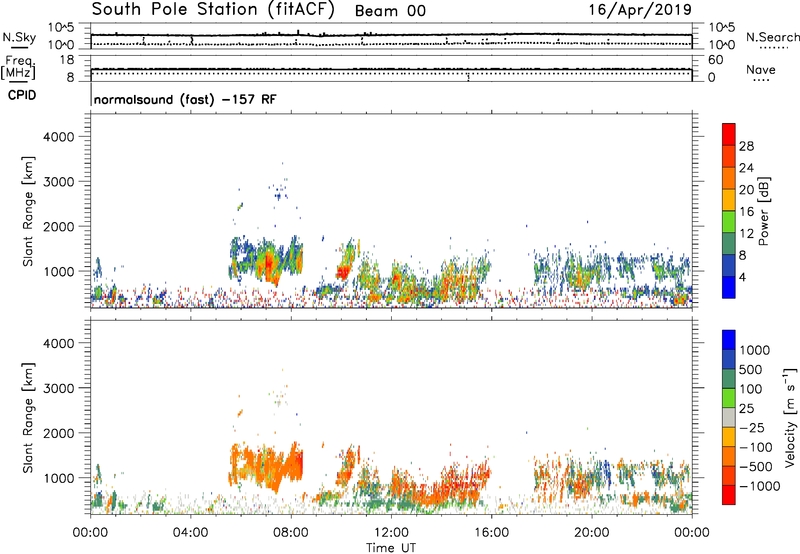800x554 pixels.
Task: Pick the velocity swatch between -100 and -25
Action: pyautogui.click(x=729, y=437)
